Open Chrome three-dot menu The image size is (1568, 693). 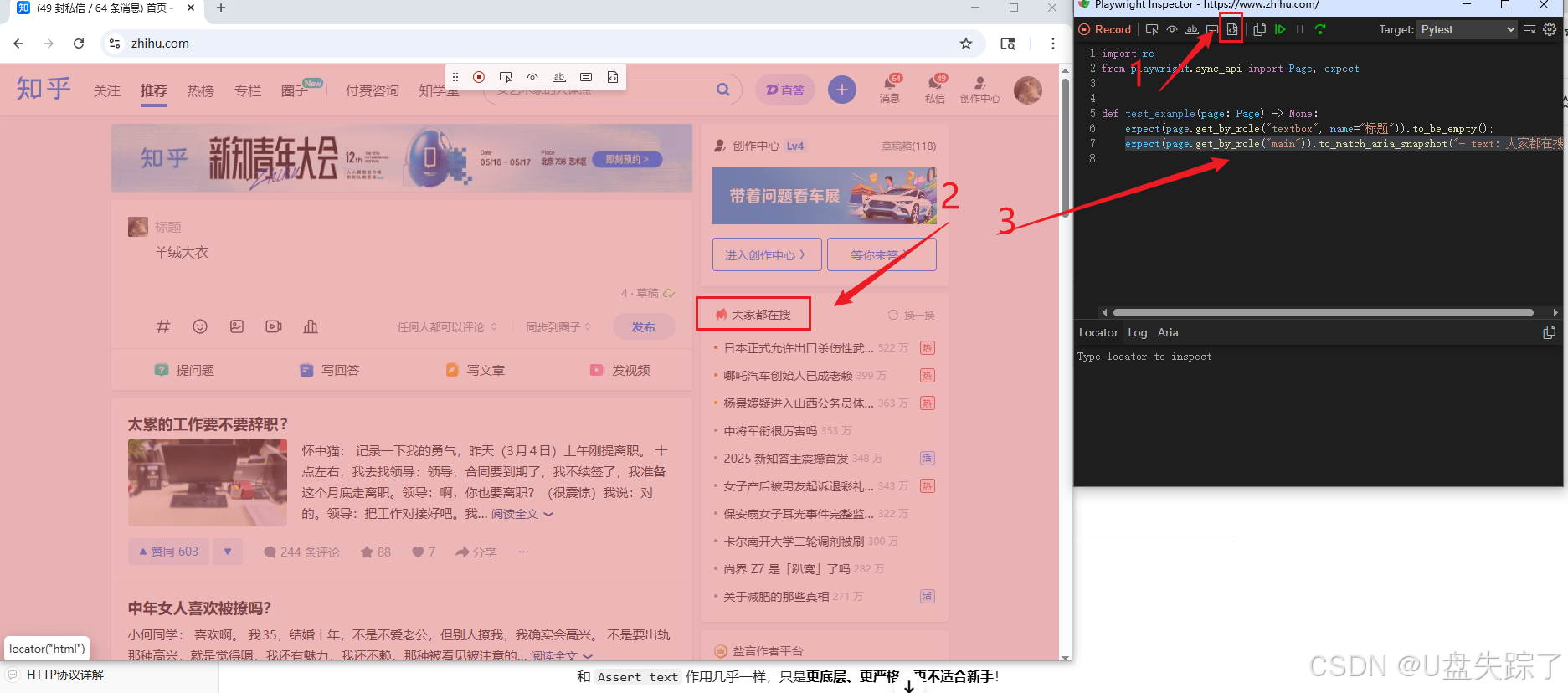tap(1053, 44)
